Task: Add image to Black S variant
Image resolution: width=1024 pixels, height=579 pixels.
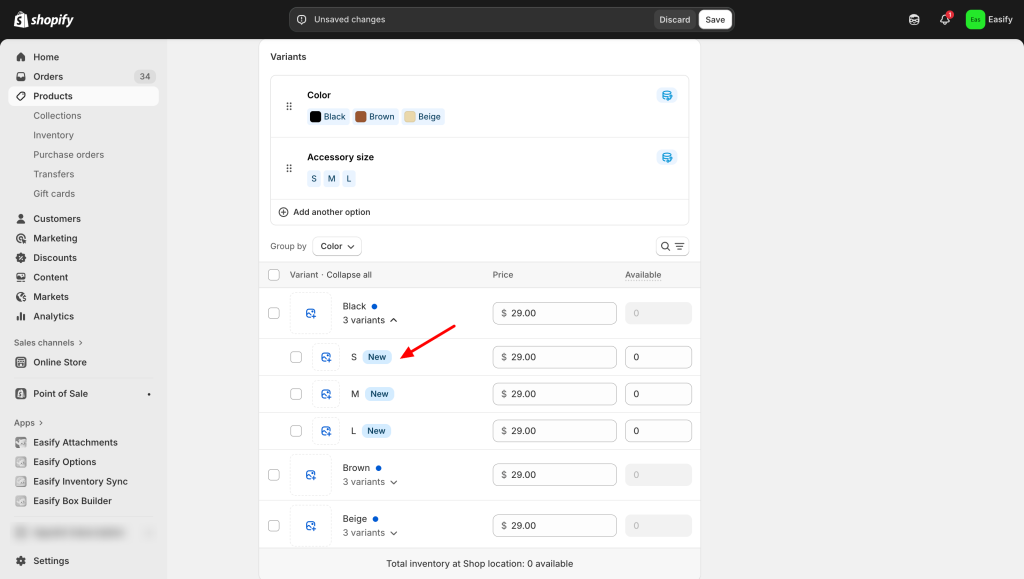Action: [x=326, y=357]
